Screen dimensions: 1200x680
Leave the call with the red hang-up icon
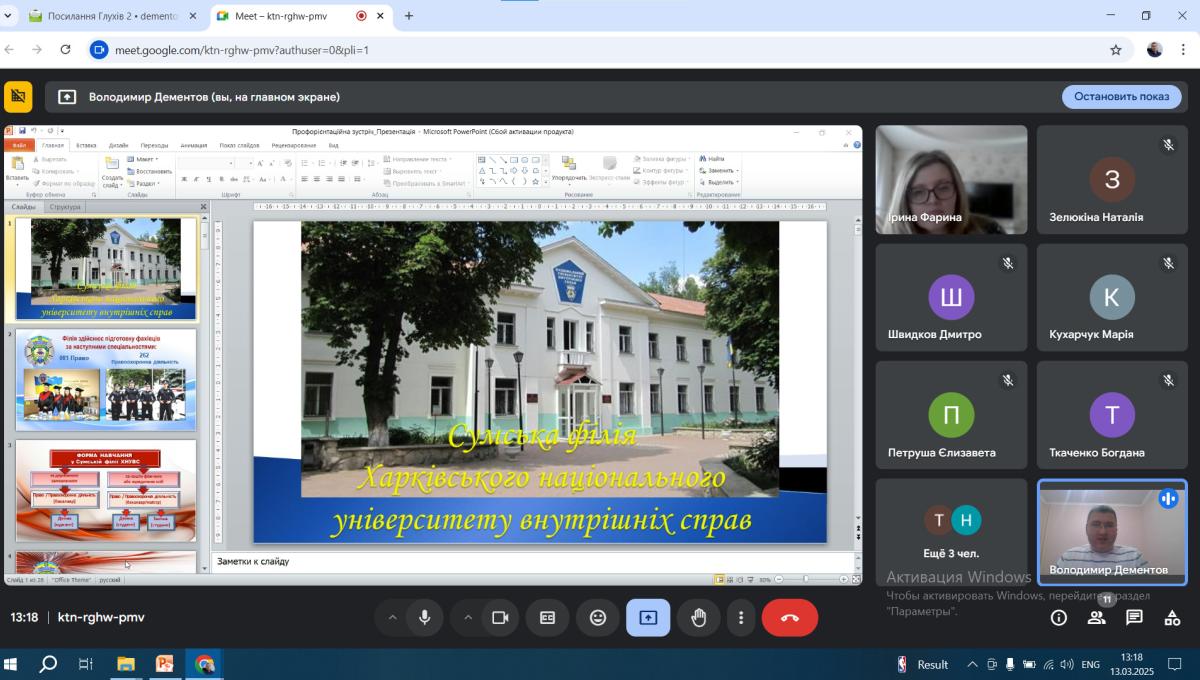pyautogui.click(x=789, y=618)
